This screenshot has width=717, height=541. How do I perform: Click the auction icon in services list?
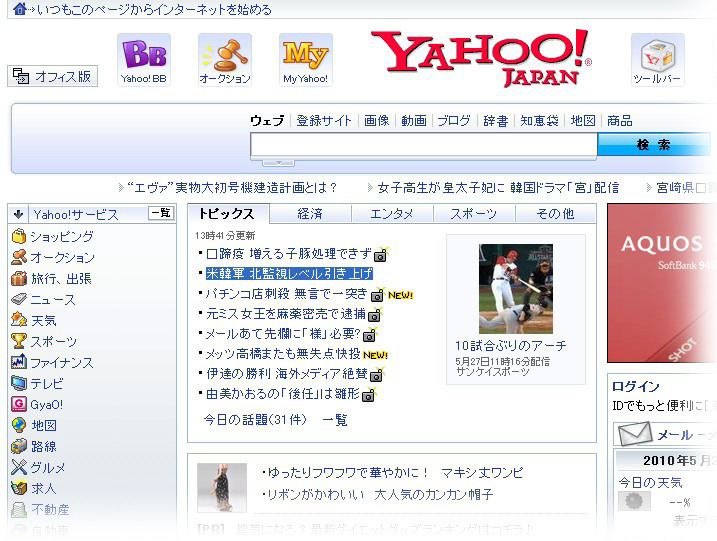point(19,257)
